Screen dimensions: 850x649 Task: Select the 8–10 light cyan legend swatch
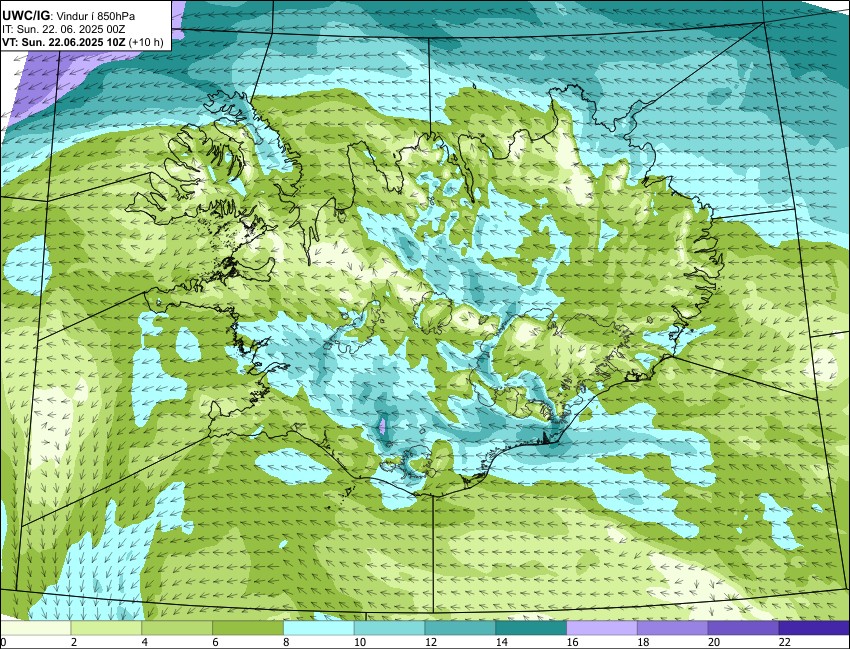(319, 628)
